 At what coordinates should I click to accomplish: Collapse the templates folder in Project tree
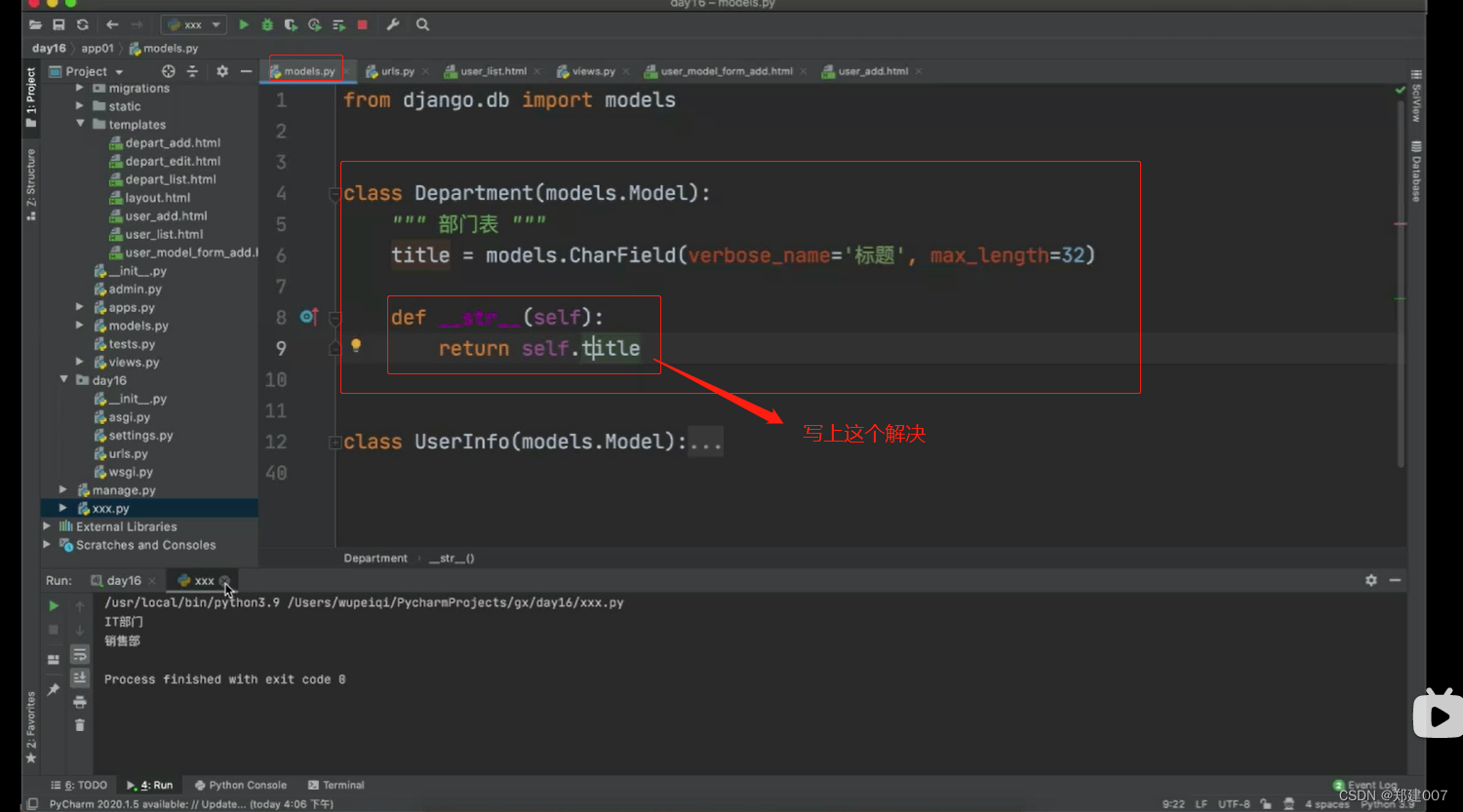pos(81,124)
